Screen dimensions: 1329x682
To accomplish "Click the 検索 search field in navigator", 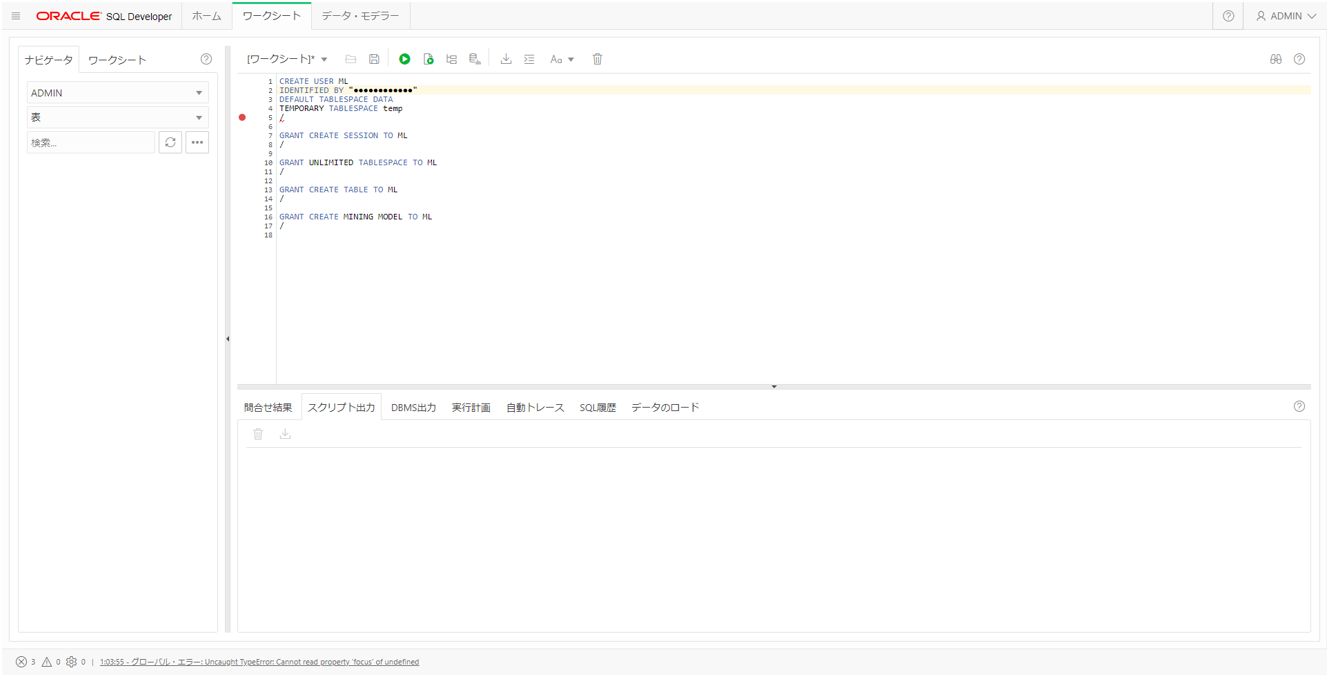I will [90, 142].
